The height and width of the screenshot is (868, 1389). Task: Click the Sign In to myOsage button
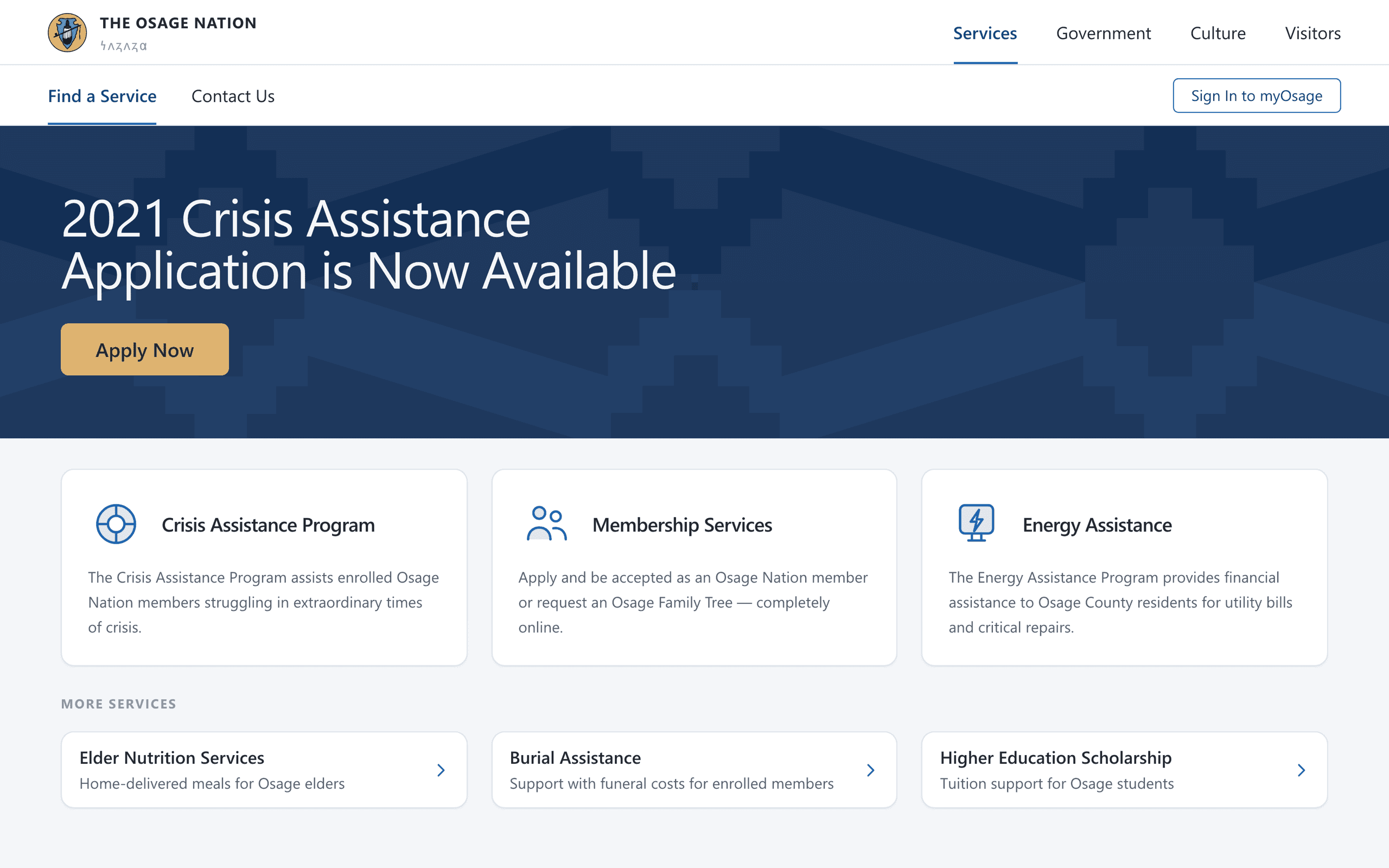1257,95
